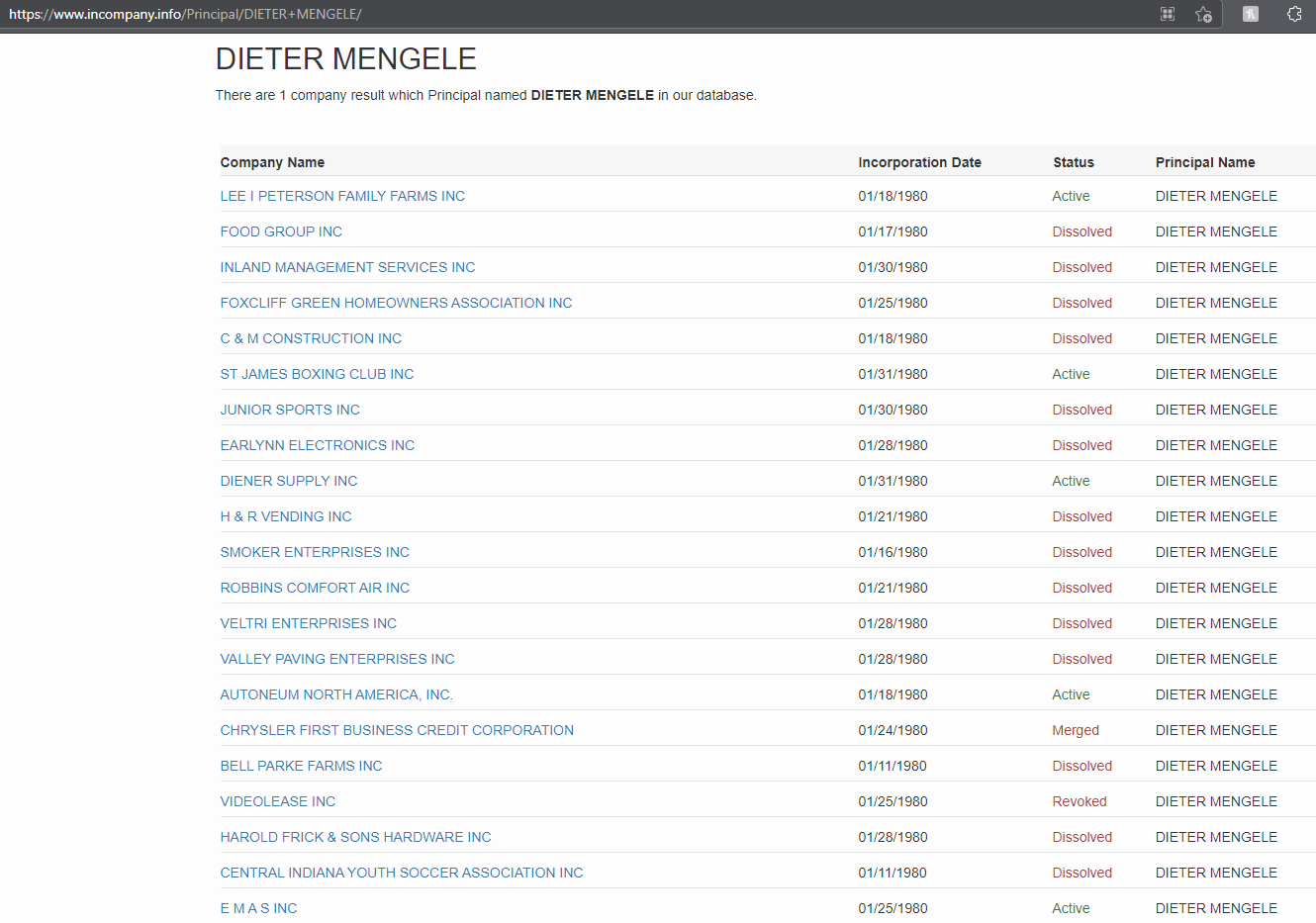Open ROBBINS COMFORT AIR INC link
The width and height of the screenshot is (1316, 923).
click(315, 588)
